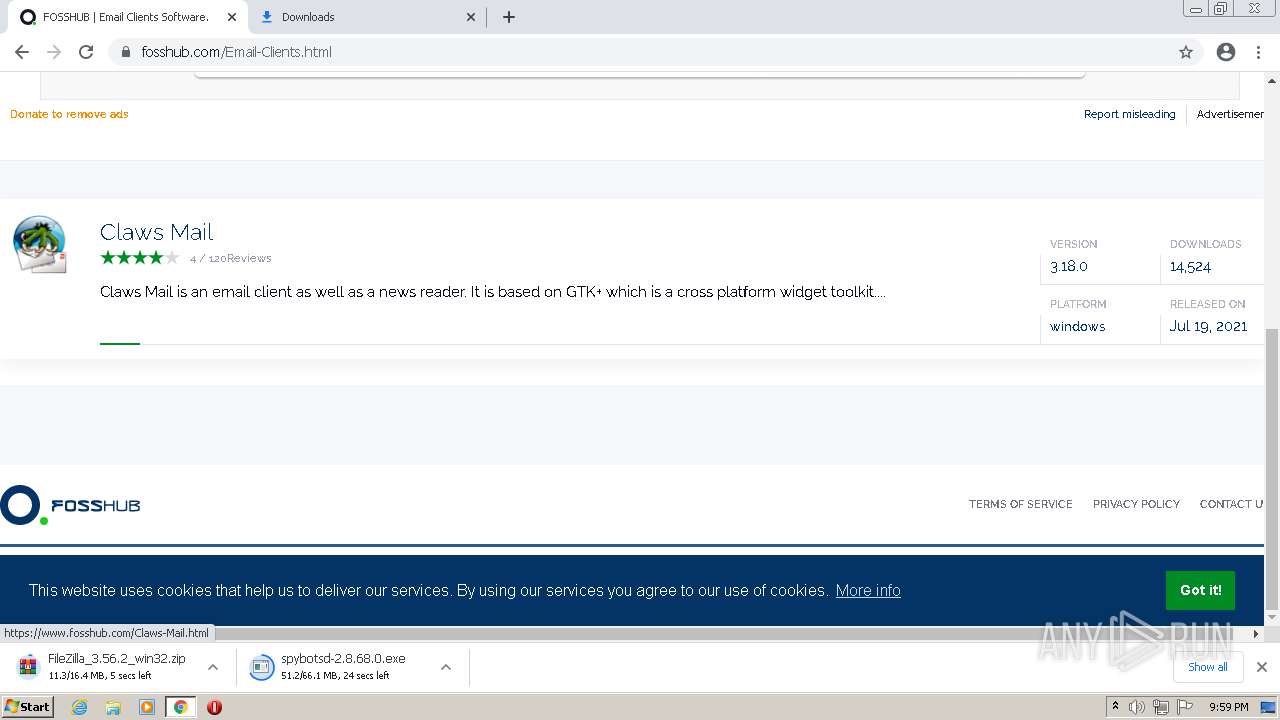Open Terms of Service page
Screen dimensions: 1280x720
[x=1020, y=504]
